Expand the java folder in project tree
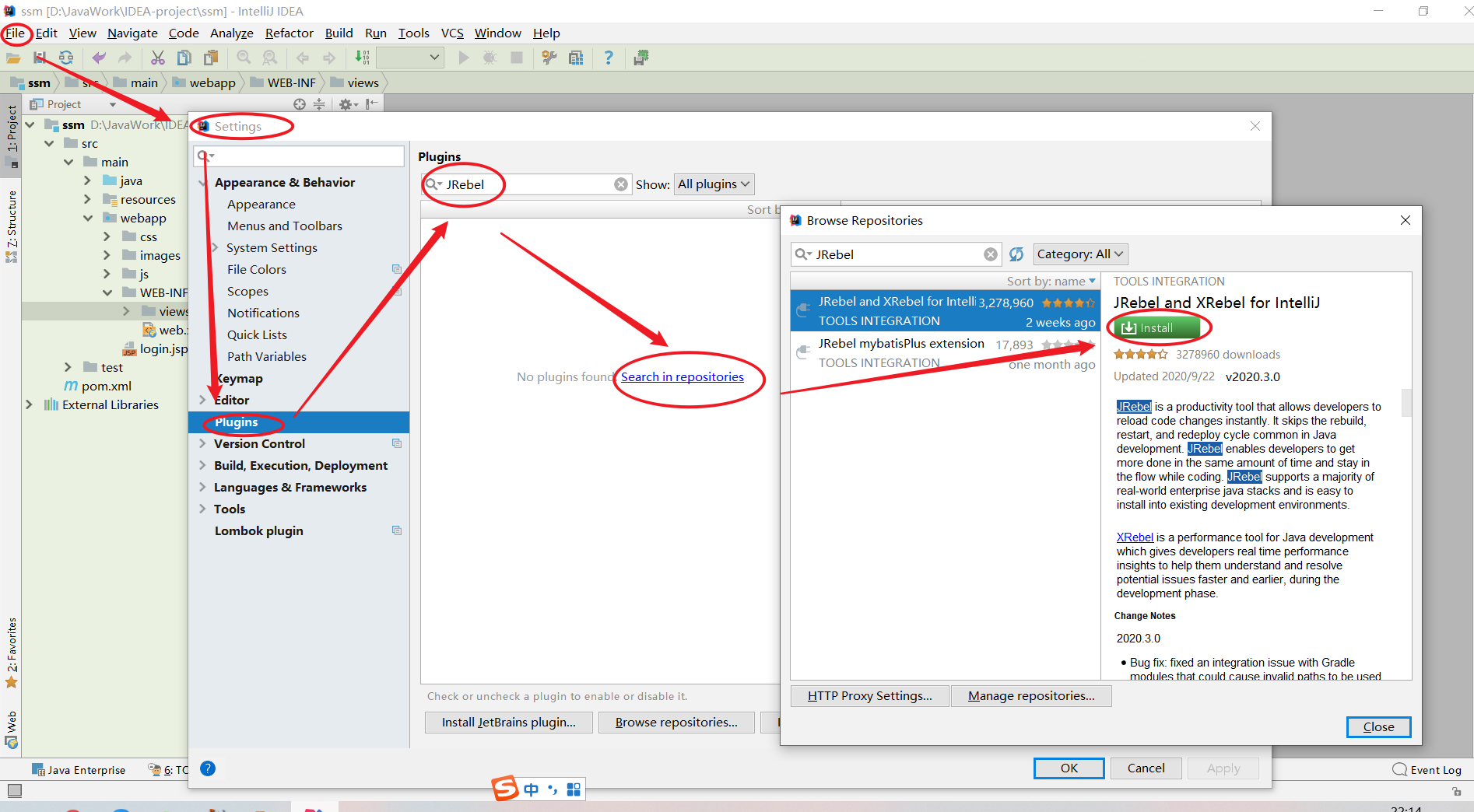1474x812 pixels. [x=88, y=180]
